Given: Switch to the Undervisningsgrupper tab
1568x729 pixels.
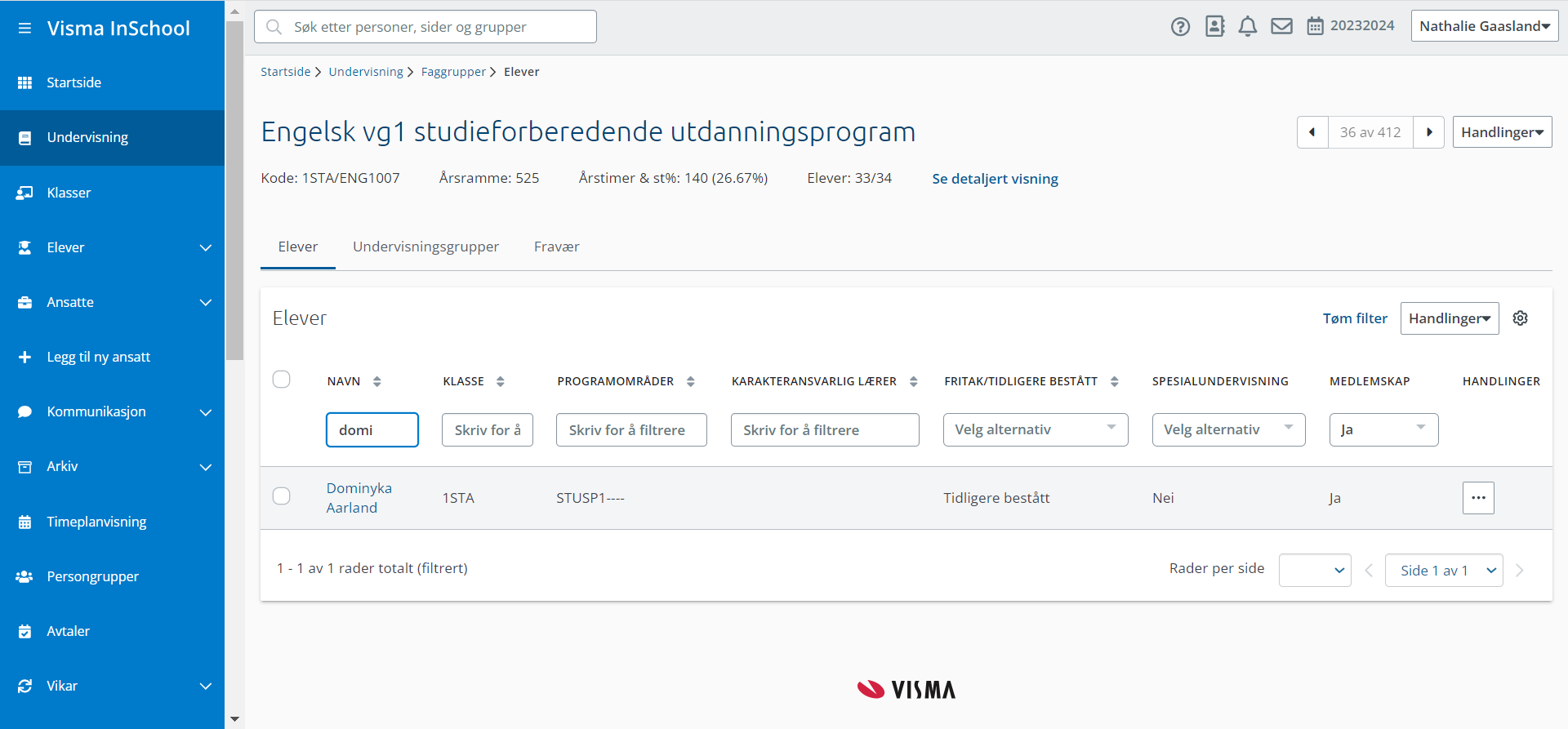Looking at the screenshot, I should pyautogui.click(x=425, y=247).
